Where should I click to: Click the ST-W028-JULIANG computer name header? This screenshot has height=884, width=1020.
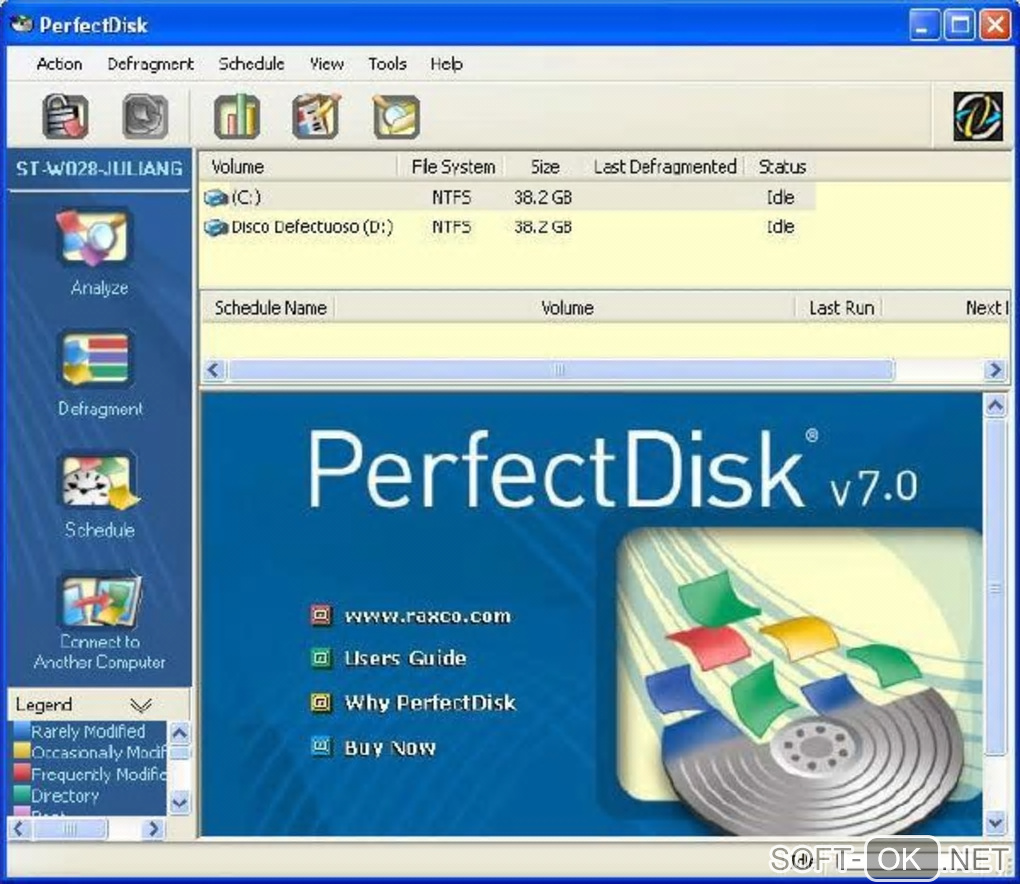pyautogui.click(x=99, y=169)
